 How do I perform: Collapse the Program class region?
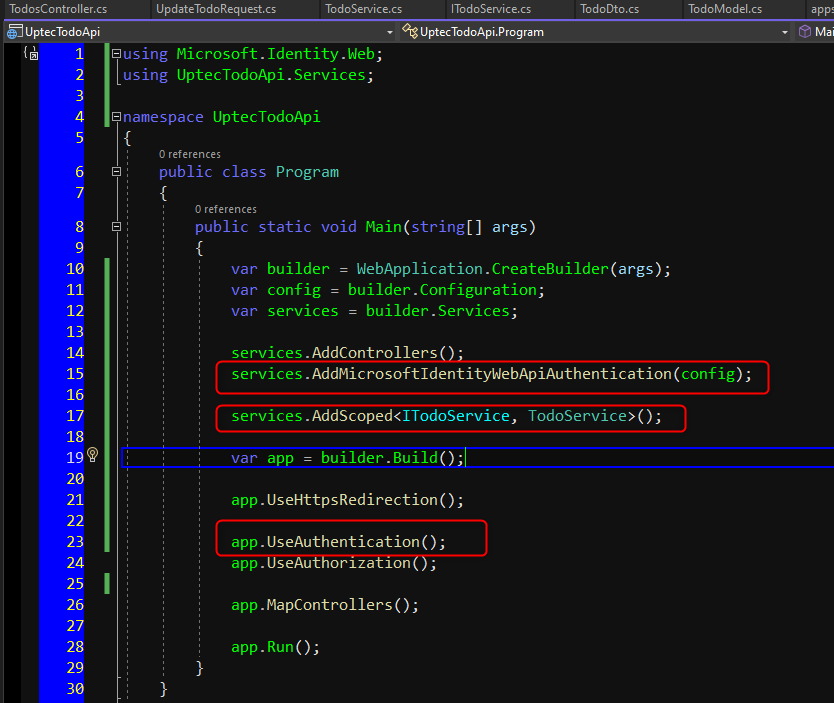(x=117, y=172)
